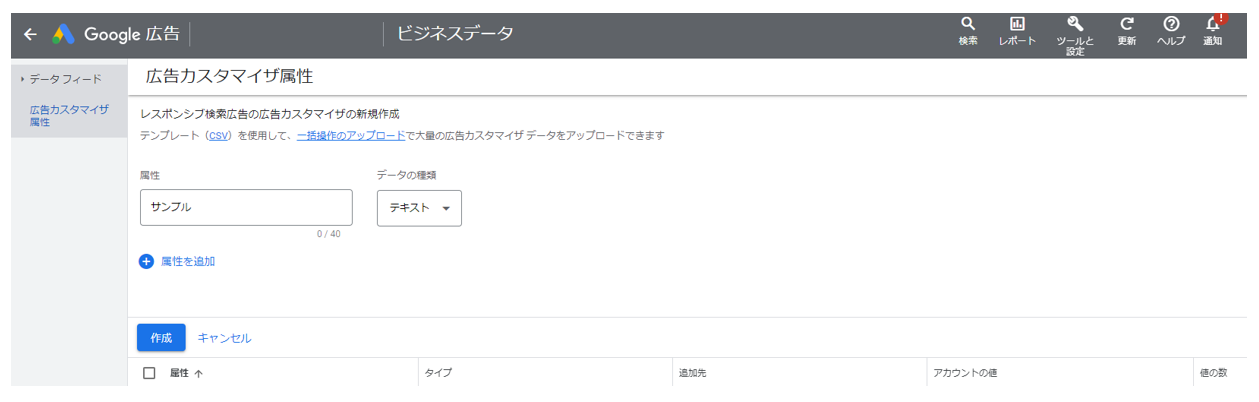This screenshot has height=402, width=1259.
Task: Click the 値の数 column header
Action: [x=1213, y=373]
